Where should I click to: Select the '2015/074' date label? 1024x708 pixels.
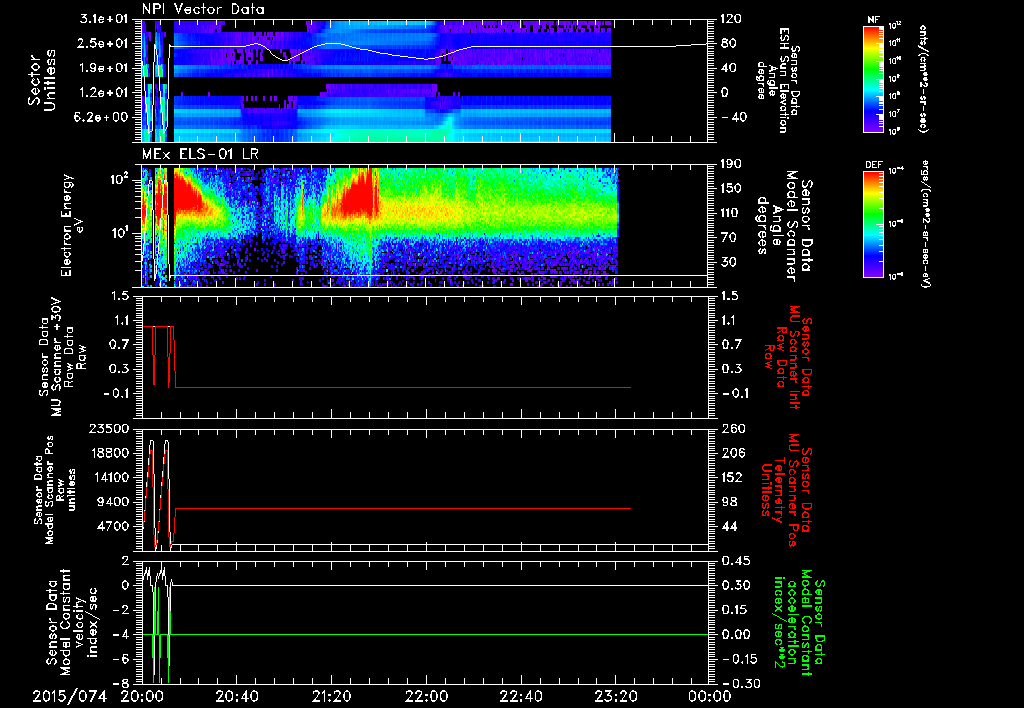coord(70,696)
